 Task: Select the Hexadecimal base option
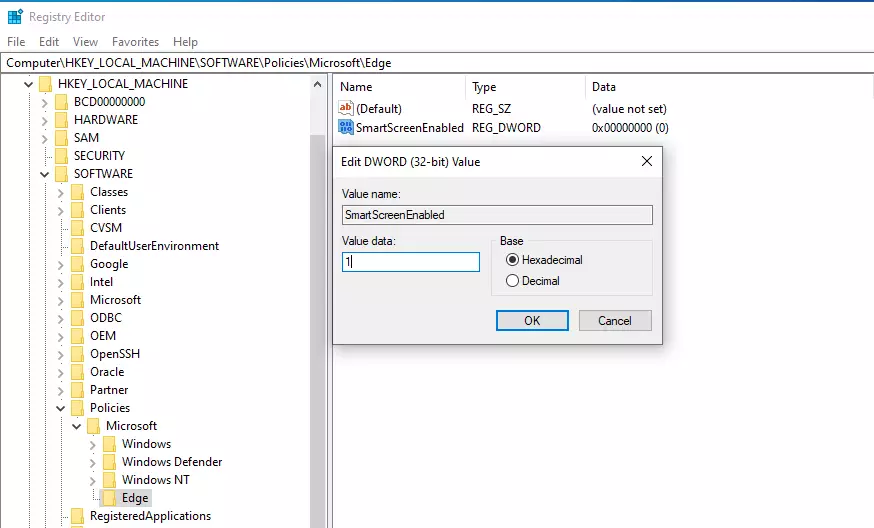(x=512, y=260)
